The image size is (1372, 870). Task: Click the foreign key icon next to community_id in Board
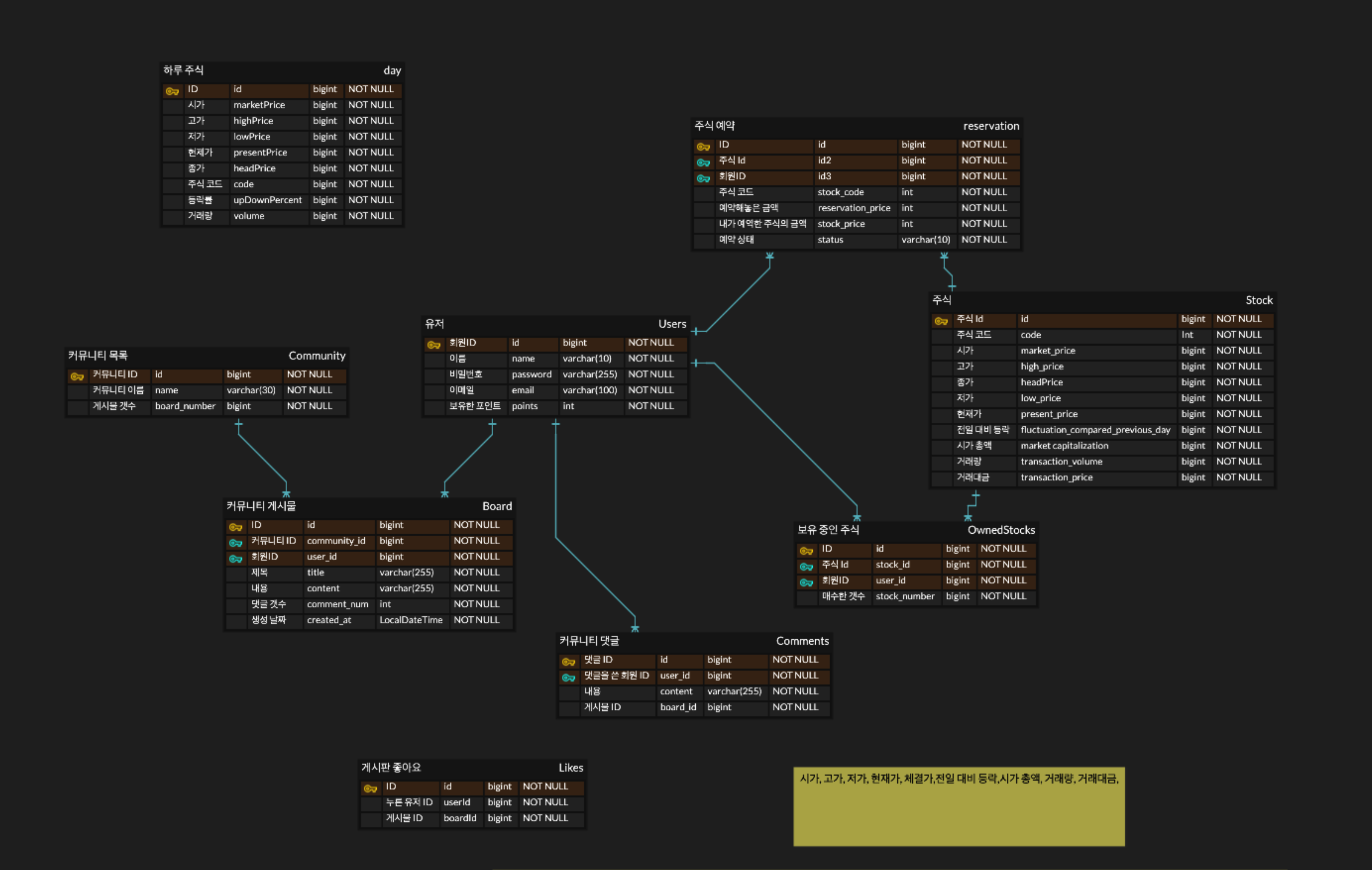(235, 543)
